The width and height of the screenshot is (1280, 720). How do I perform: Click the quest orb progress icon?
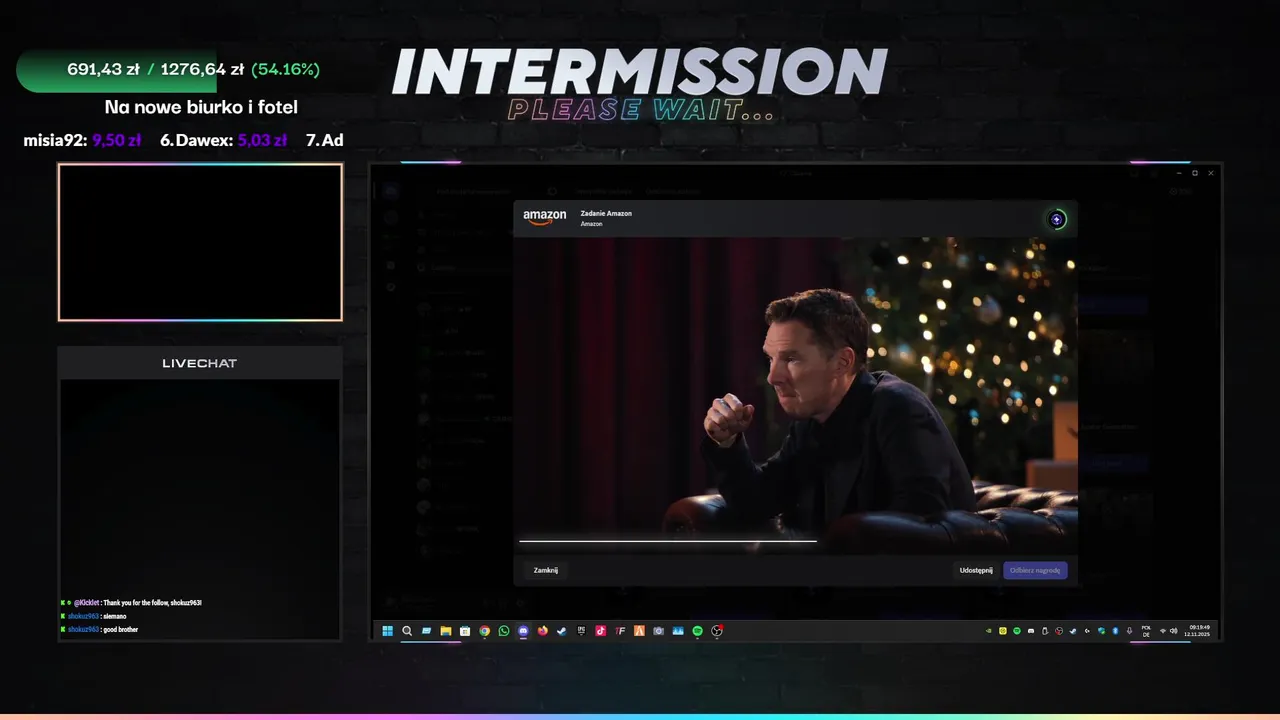(1056, 220)
